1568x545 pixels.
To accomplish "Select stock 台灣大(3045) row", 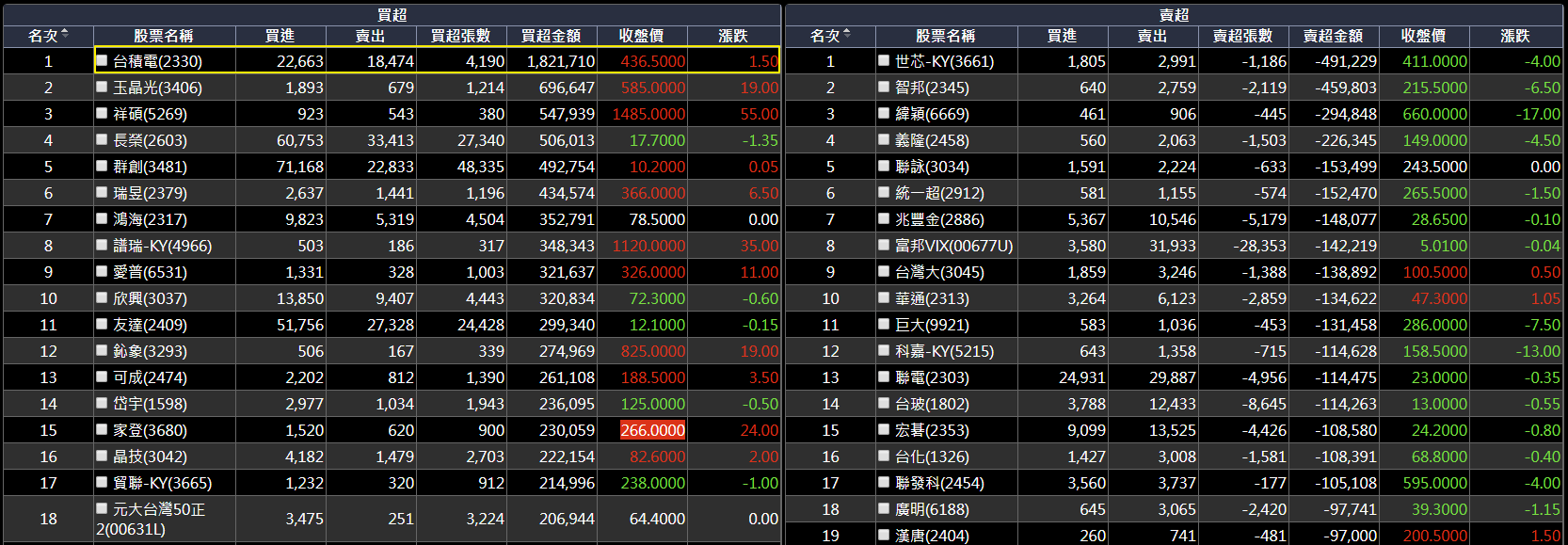I will click(x=1175, y=272).
